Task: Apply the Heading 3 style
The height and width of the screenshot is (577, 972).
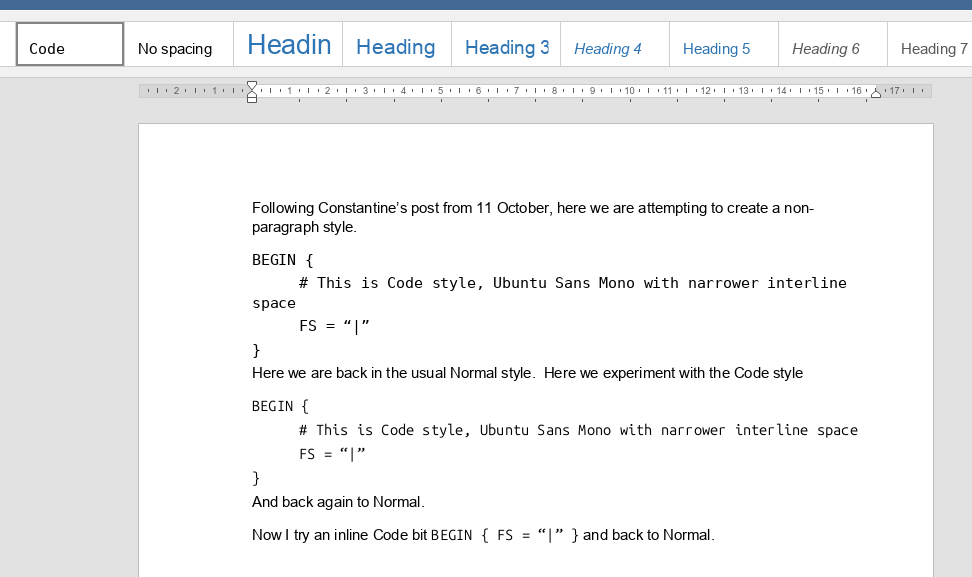Action: click(506, 46)
